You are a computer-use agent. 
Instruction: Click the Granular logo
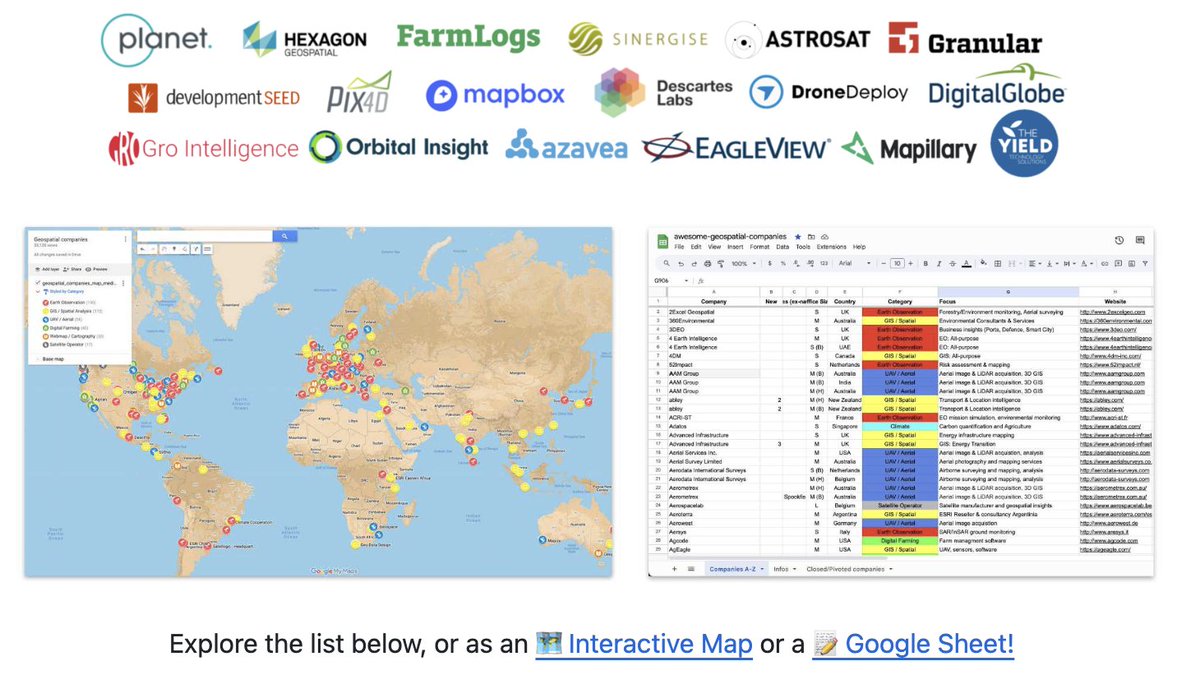point(965,40)
